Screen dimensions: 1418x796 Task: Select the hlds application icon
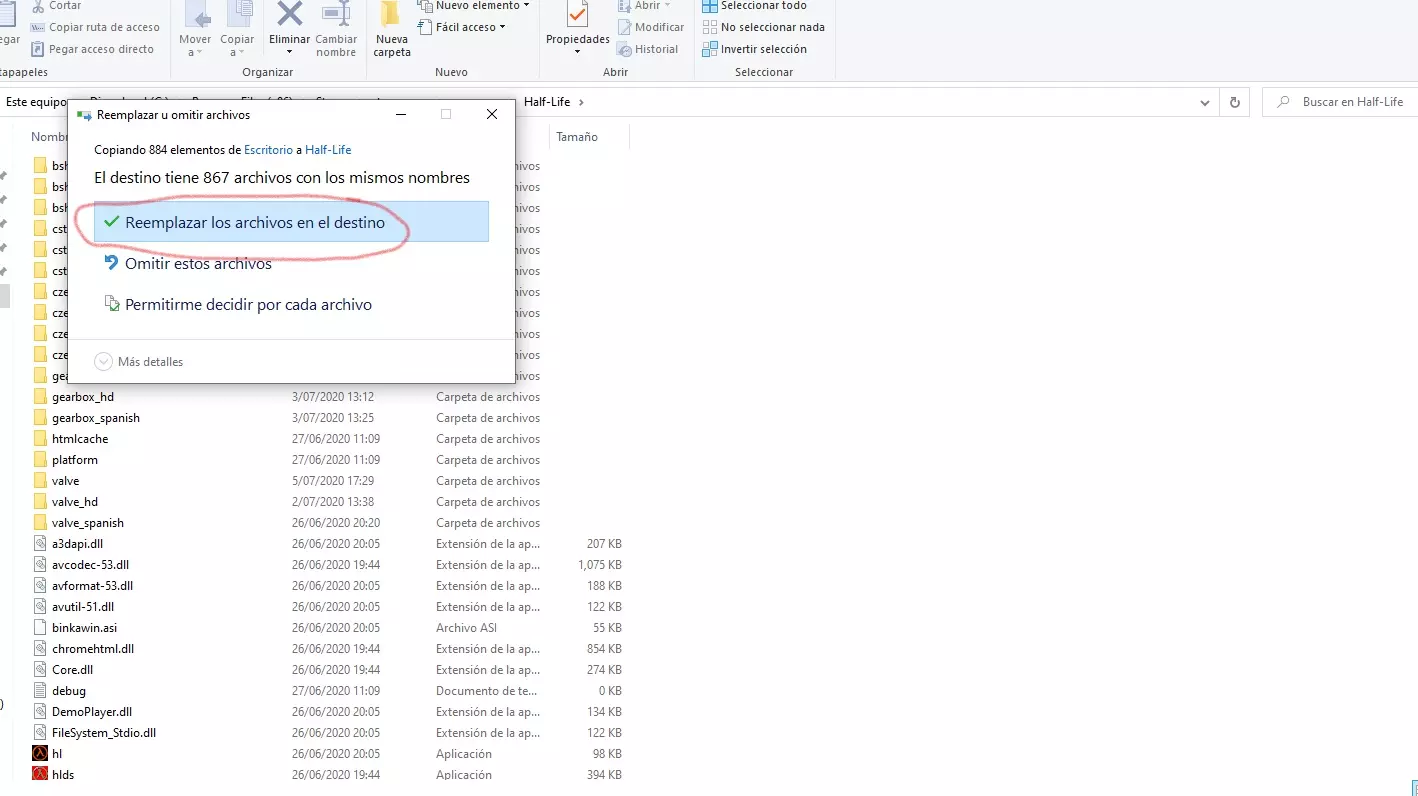point(40,775)
